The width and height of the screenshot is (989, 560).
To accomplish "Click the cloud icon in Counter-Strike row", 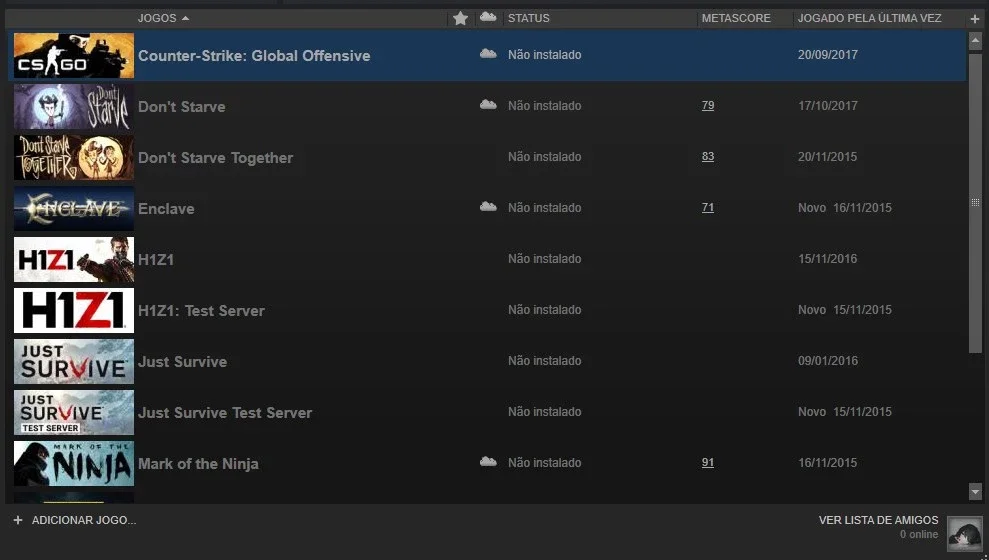I will pyautogui.click(x=488, y=54).
